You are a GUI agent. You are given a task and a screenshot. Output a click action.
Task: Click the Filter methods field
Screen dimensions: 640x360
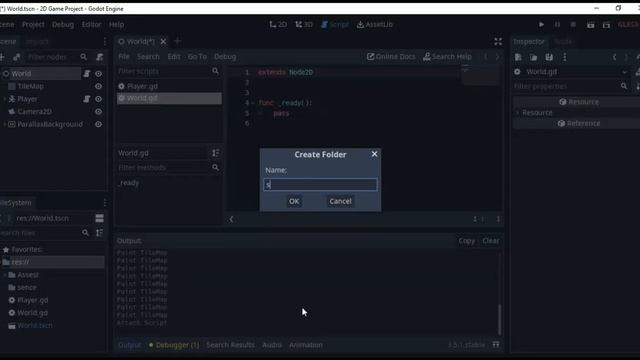163,167
